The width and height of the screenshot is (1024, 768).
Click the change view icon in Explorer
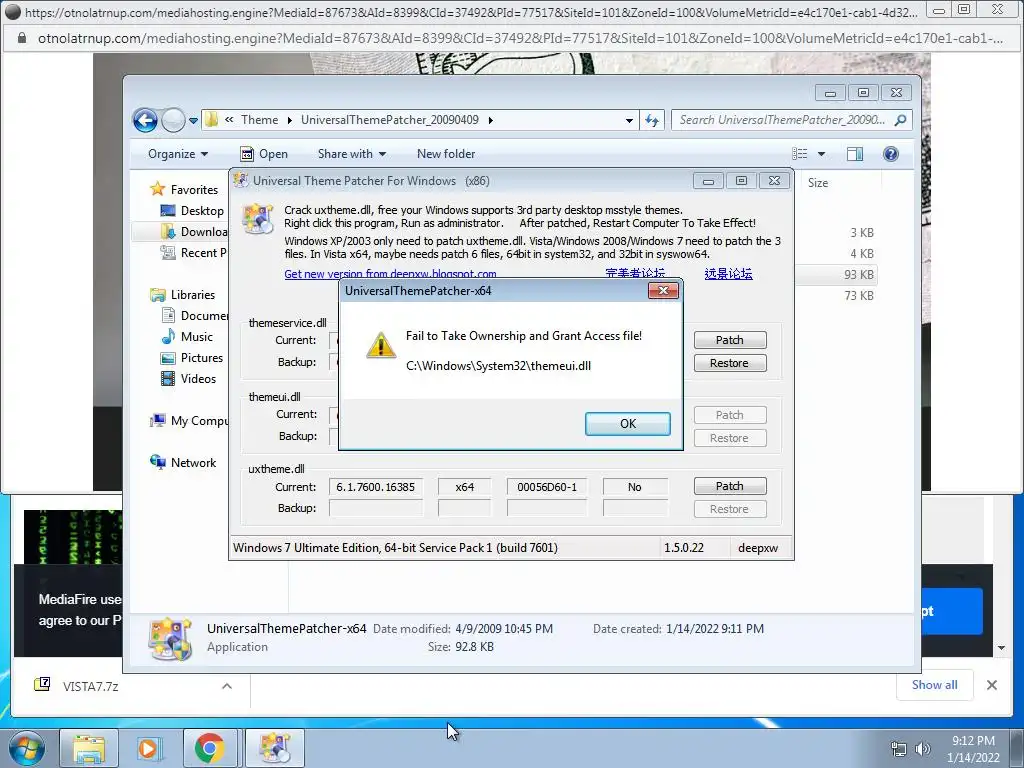click(800, 154)
